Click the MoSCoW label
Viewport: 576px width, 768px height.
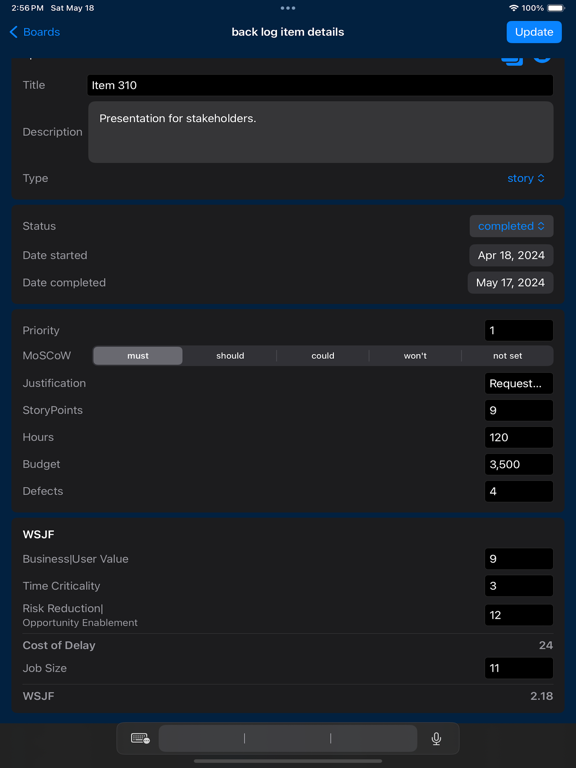click(x=47, y=356)
